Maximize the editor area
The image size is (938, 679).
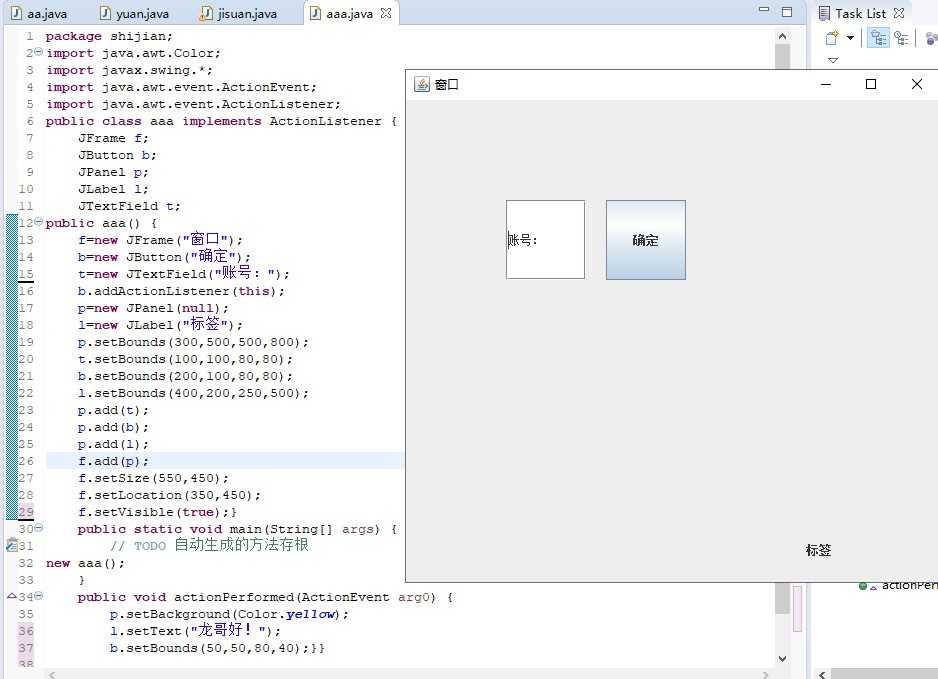787,12
